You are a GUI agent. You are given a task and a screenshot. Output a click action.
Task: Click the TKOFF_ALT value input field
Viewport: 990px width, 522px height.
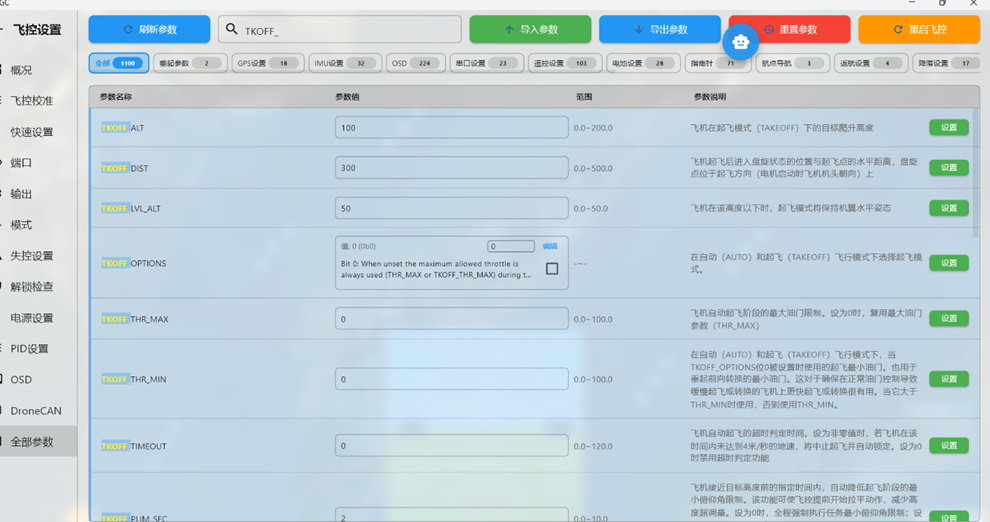pyautogui.click(x=451, y=128)
